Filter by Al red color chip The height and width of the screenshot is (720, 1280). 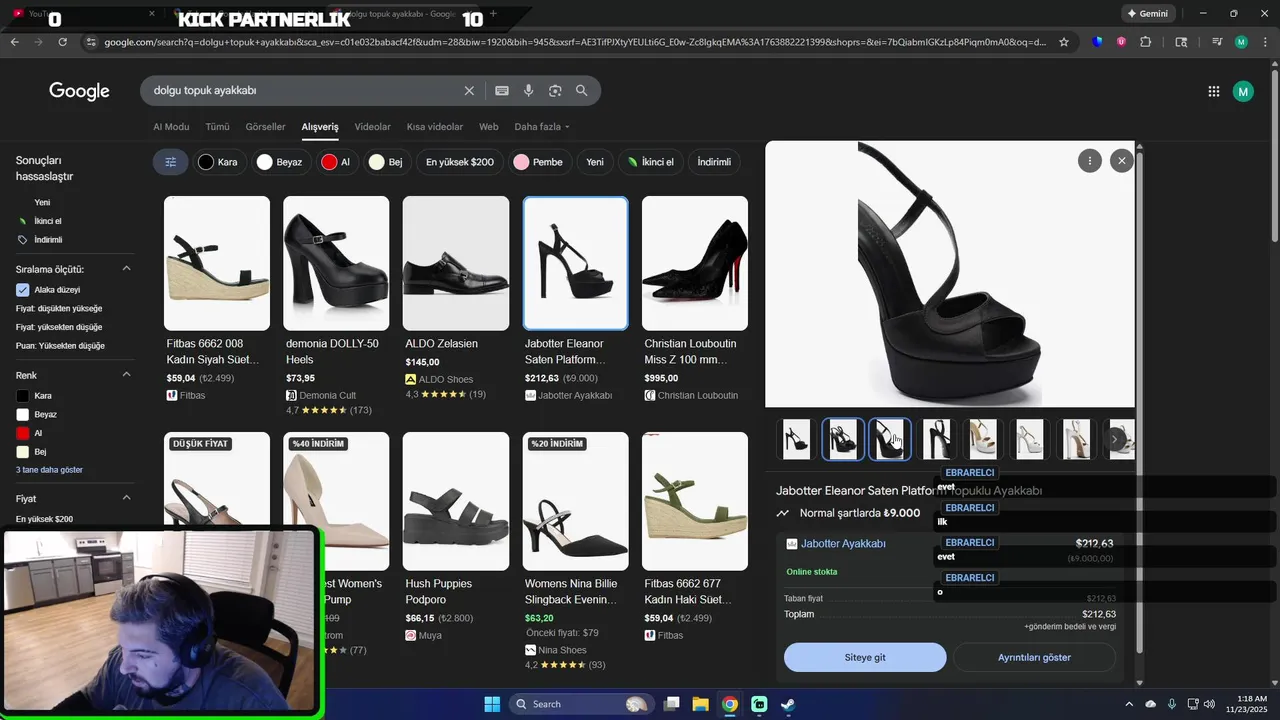coord(336,162)
